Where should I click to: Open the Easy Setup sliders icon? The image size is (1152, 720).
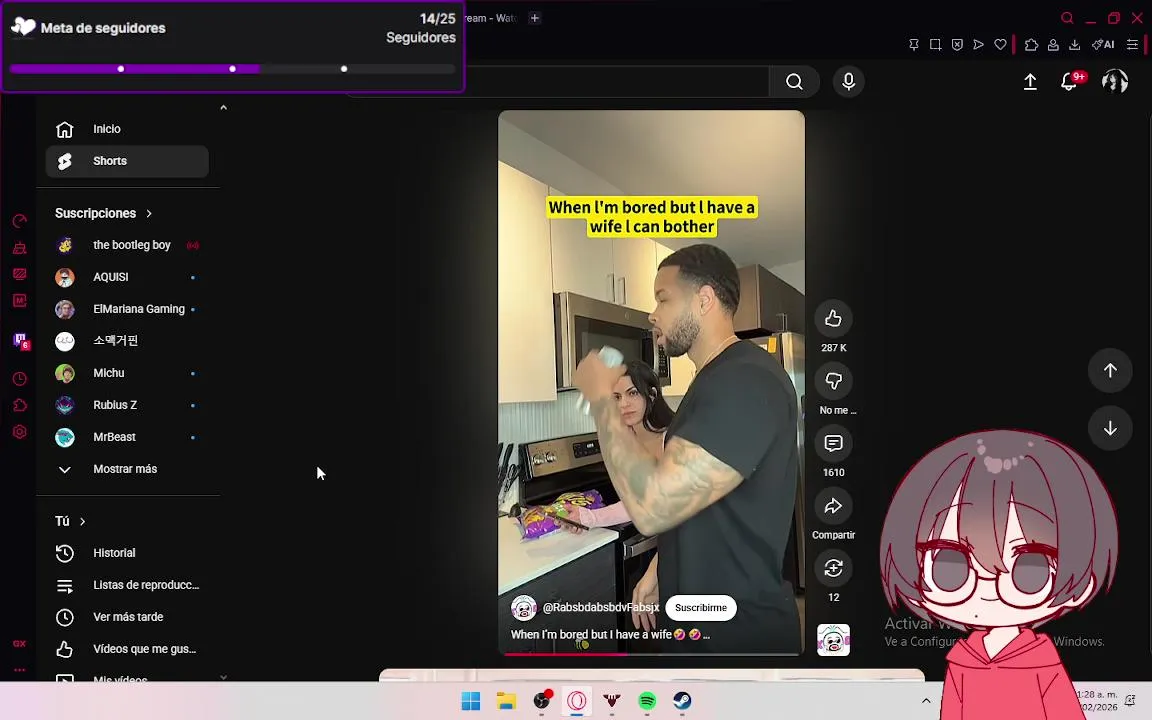point(1133,45)
